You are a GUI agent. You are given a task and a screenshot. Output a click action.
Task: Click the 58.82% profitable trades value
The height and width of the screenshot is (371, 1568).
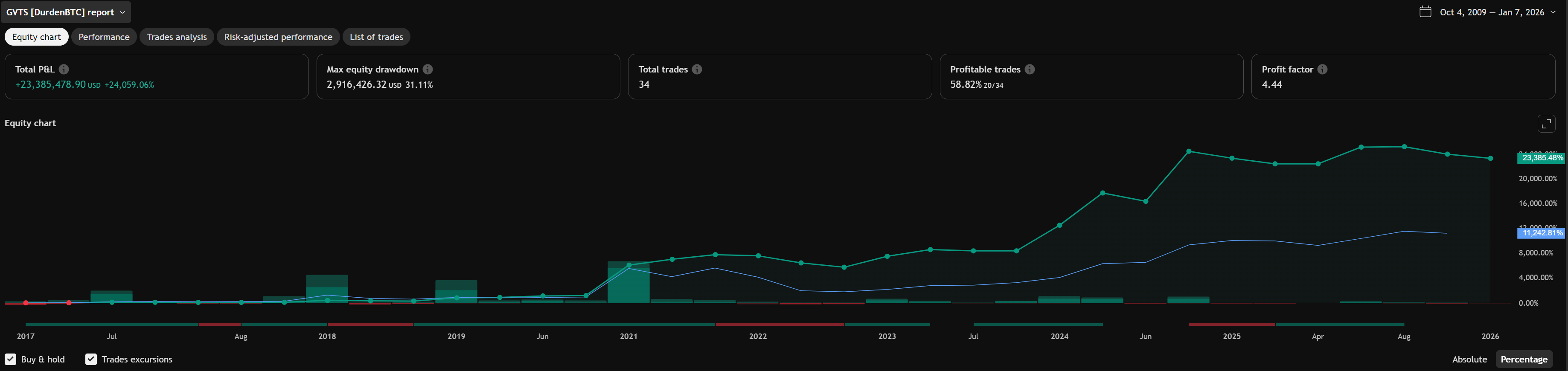coord(966,85)
